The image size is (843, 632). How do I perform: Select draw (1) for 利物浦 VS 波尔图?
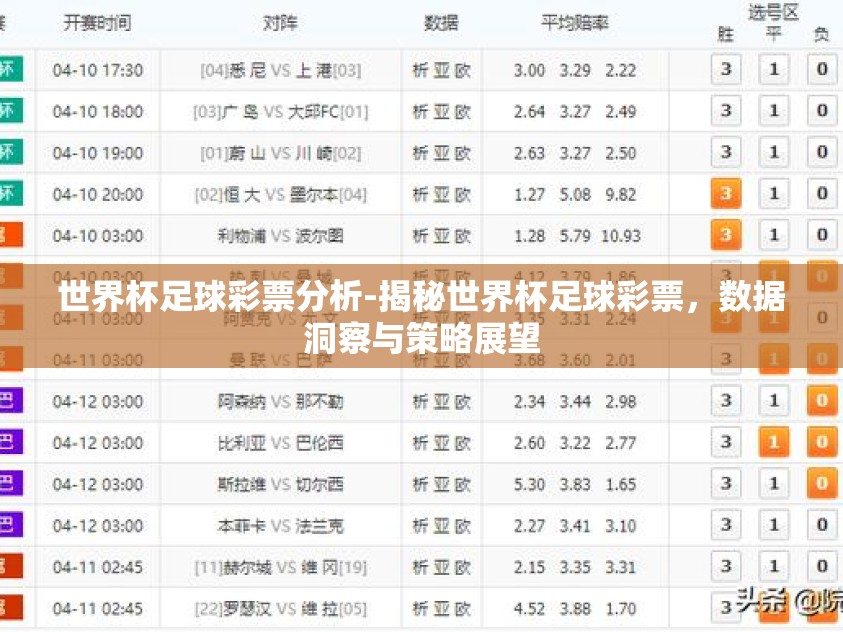774,235
